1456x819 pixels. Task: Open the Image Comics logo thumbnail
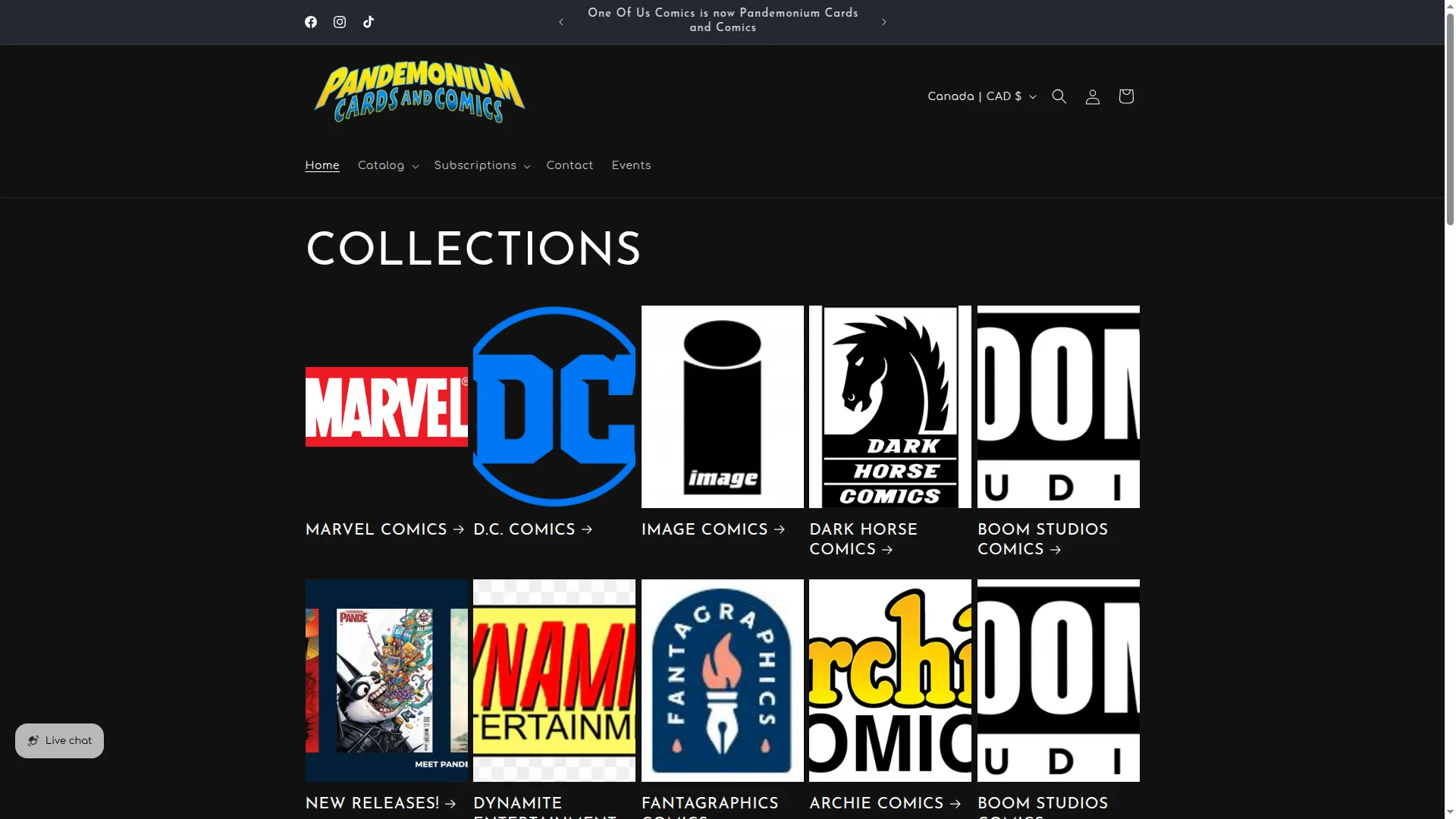[723, 406]
